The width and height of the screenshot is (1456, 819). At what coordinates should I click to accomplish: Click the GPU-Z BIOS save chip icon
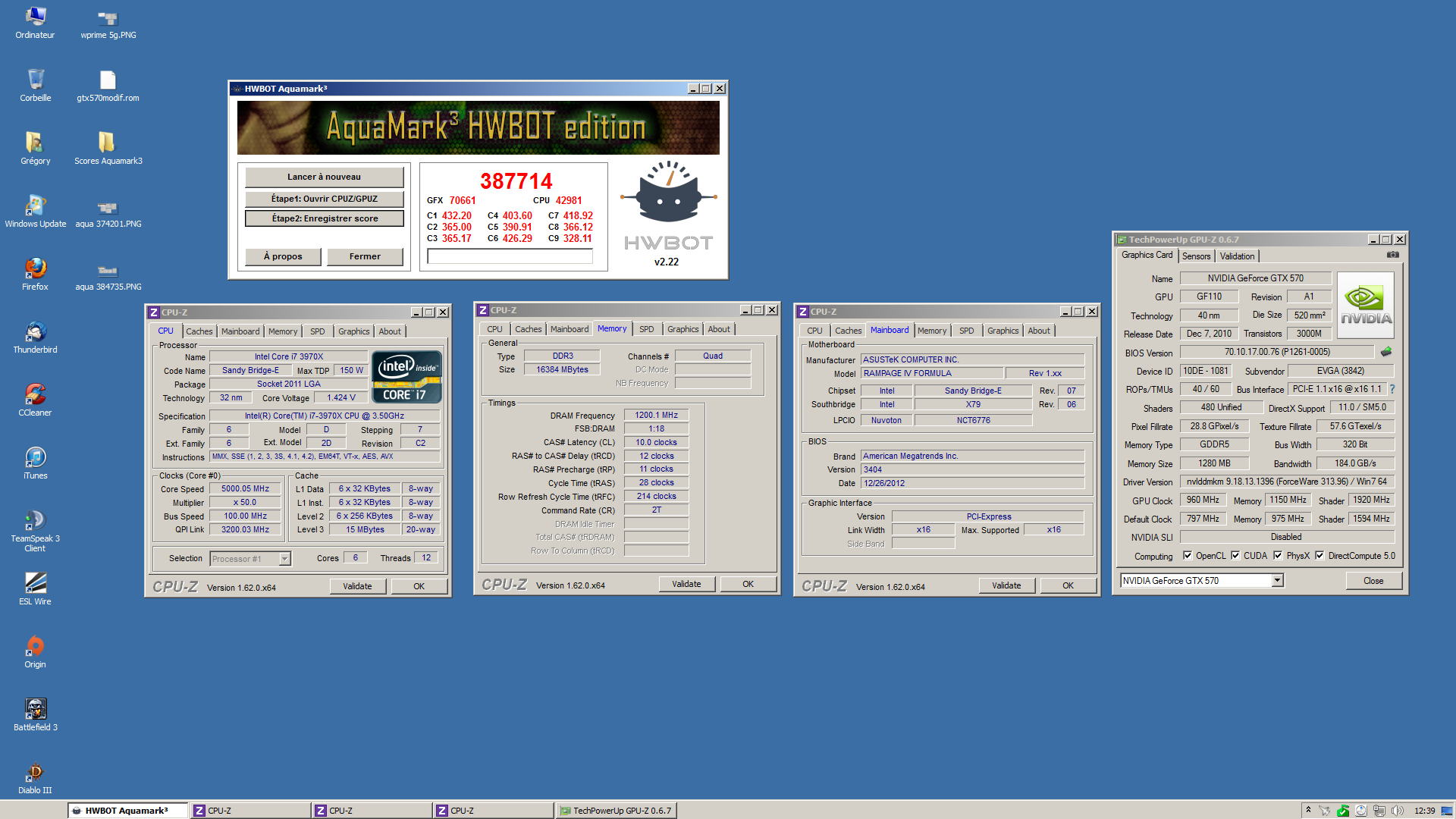1386,352
